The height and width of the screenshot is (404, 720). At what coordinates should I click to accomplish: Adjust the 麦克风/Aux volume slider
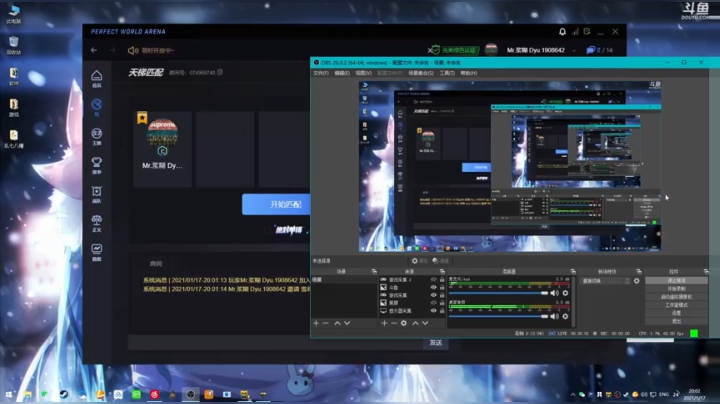click(499, 293)
